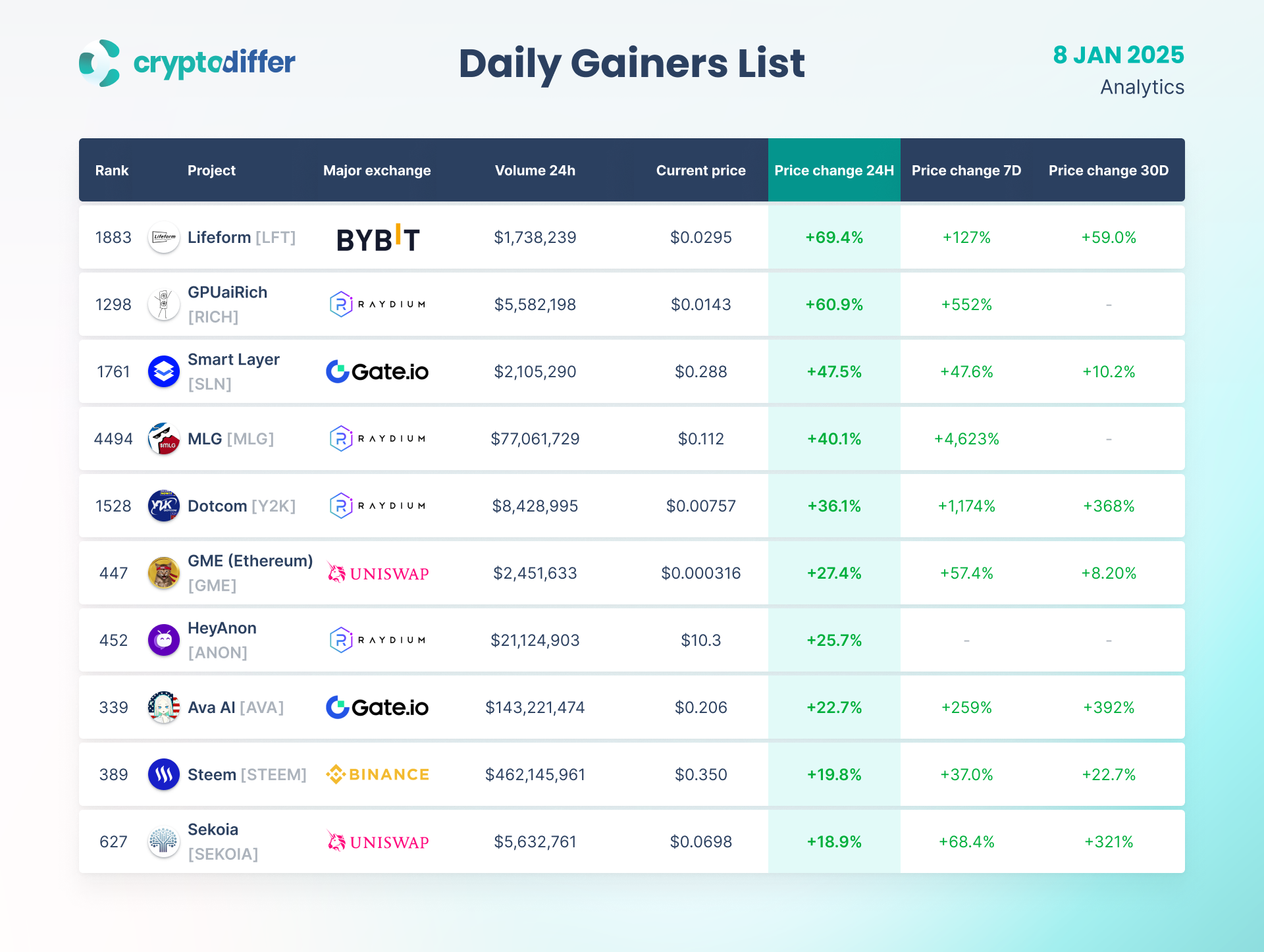Viewport: 1264px width, 952px height.
Task: Click the Volume 24h column header
Action: point(535,171)
